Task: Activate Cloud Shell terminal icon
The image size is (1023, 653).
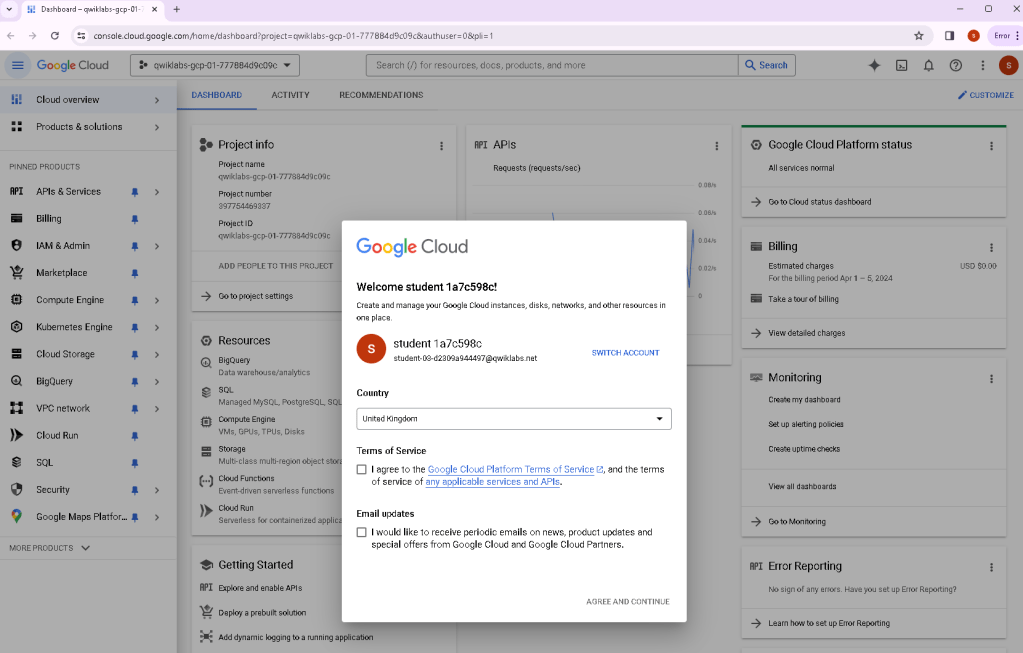Action: [x=902, y=65]
